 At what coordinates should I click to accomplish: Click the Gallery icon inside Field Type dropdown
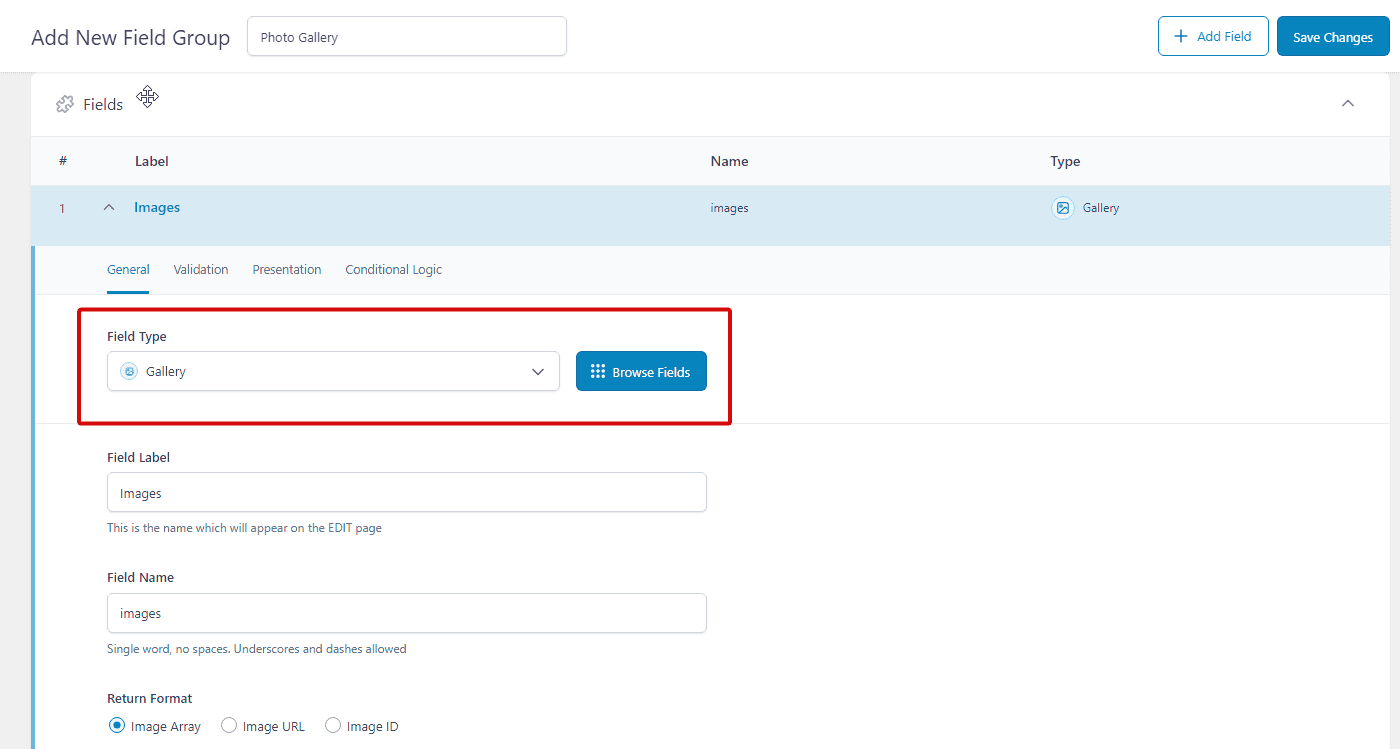point(128,371)
